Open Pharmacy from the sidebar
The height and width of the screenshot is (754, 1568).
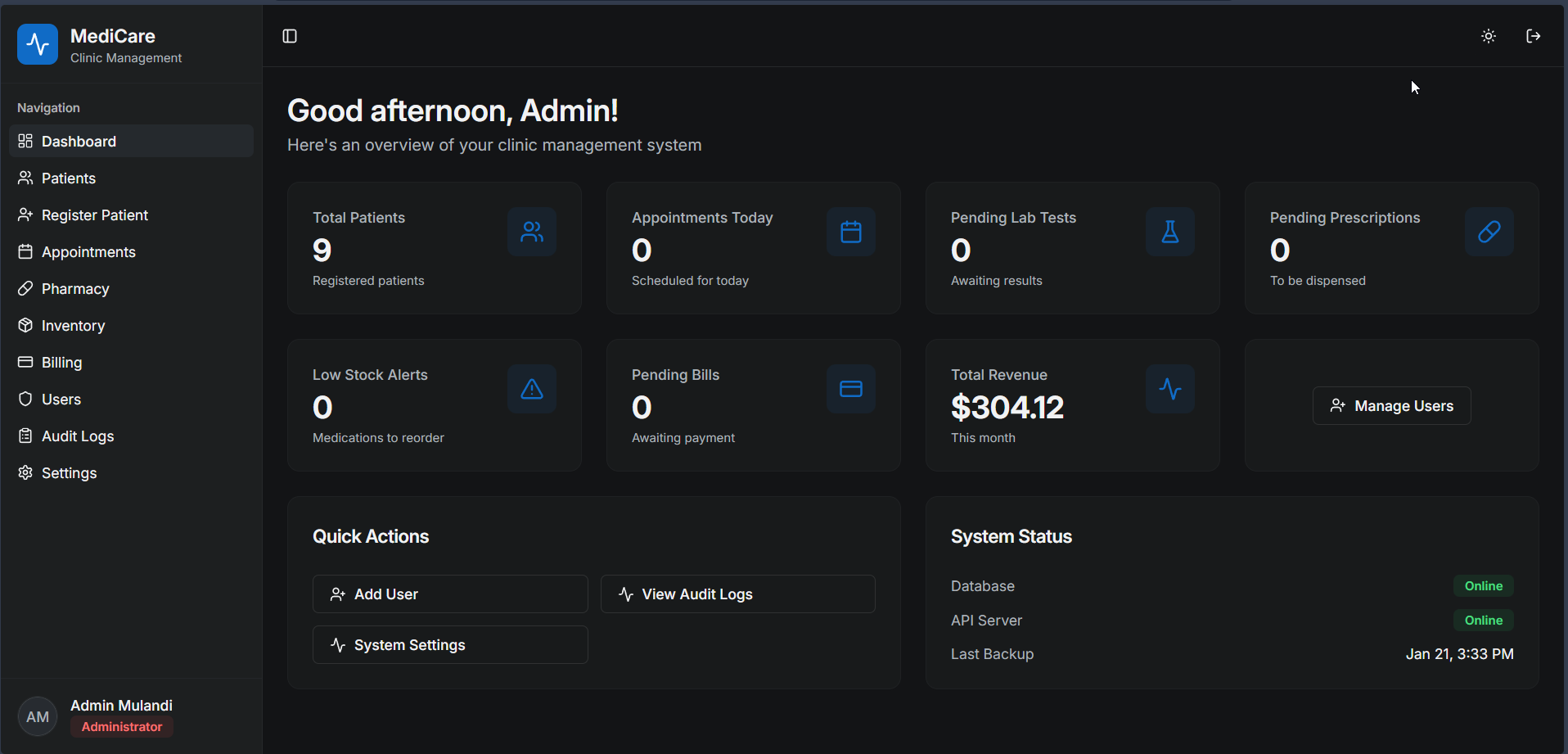(75, 289)
